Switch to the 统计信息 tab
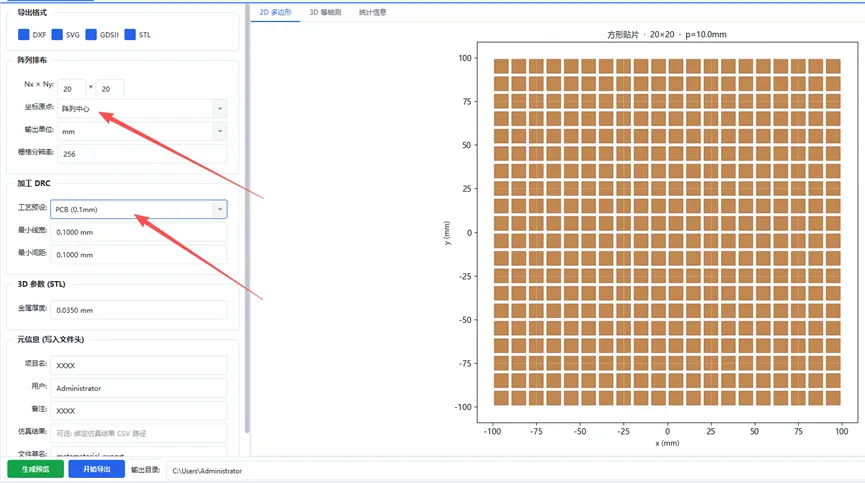This screenshot has height=483, width=865. 372,12
